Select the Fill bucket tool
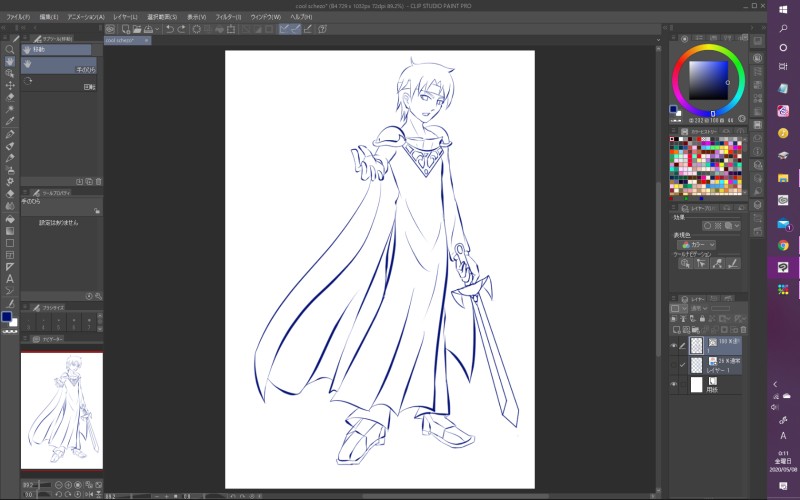This screenshot has width=800, height=500. click(10, 218)
